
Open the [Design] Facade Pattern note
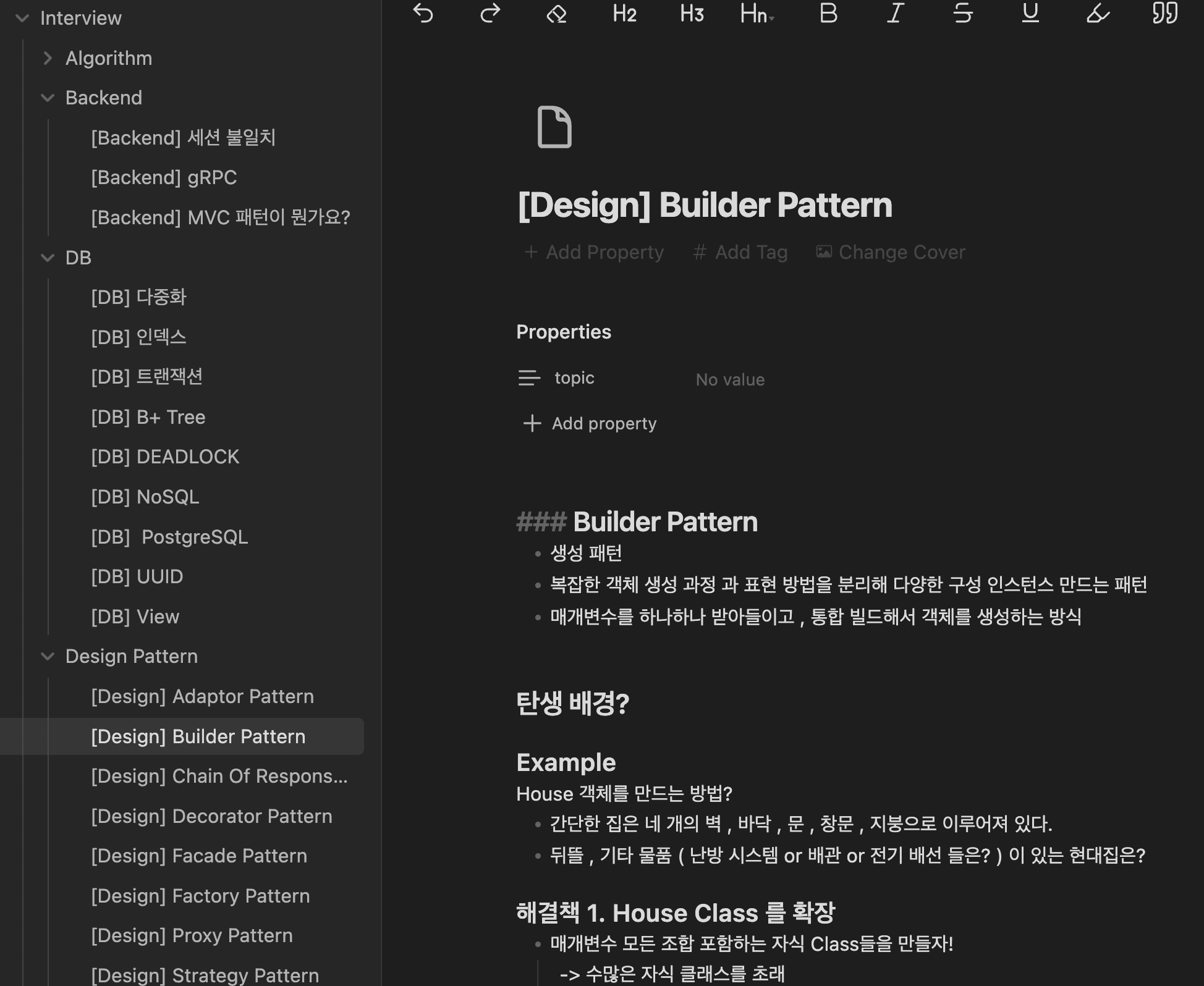coord(199,856)
